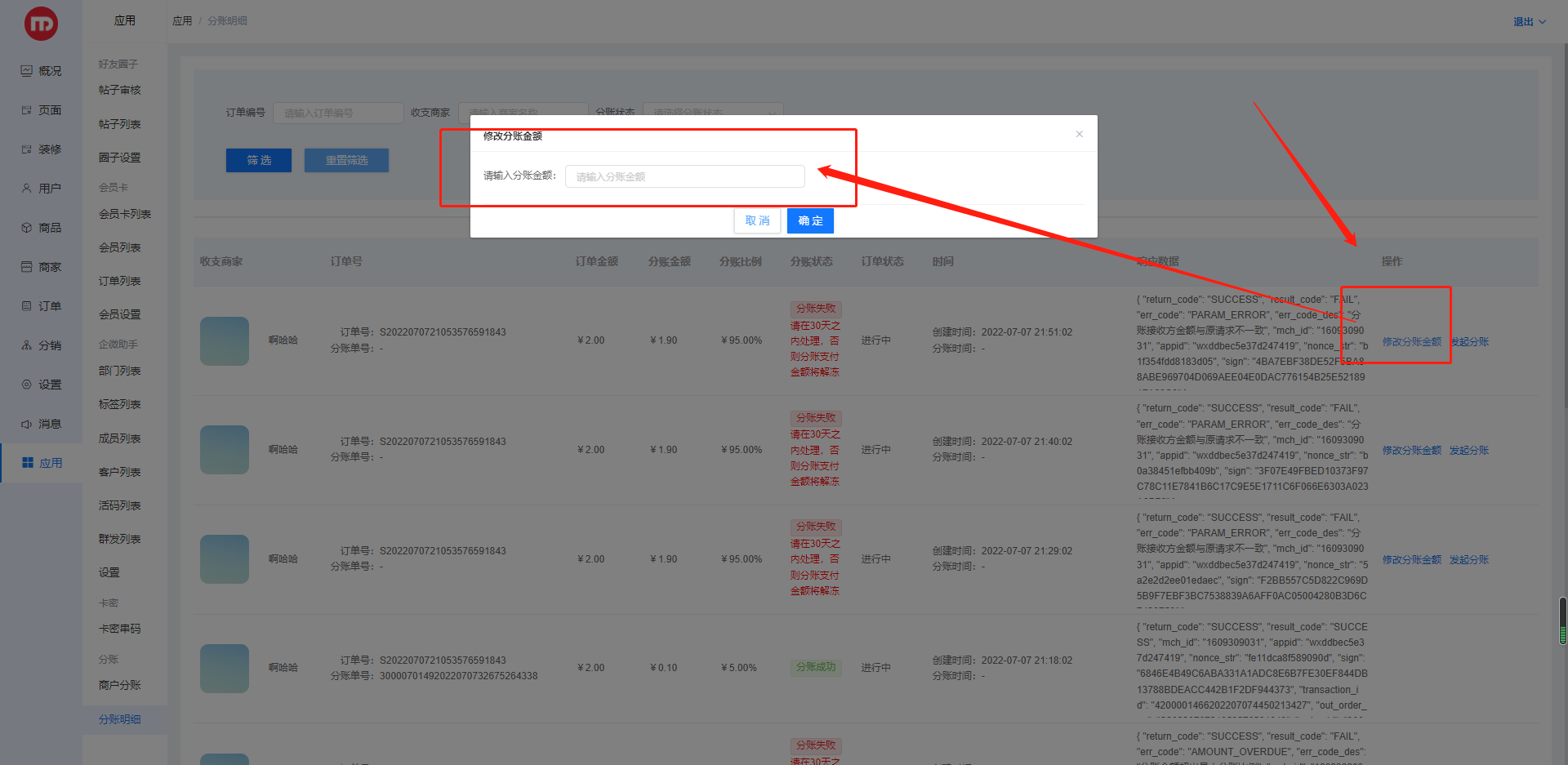Click 修改分账金额 for 21:51:02 row

1412,341
